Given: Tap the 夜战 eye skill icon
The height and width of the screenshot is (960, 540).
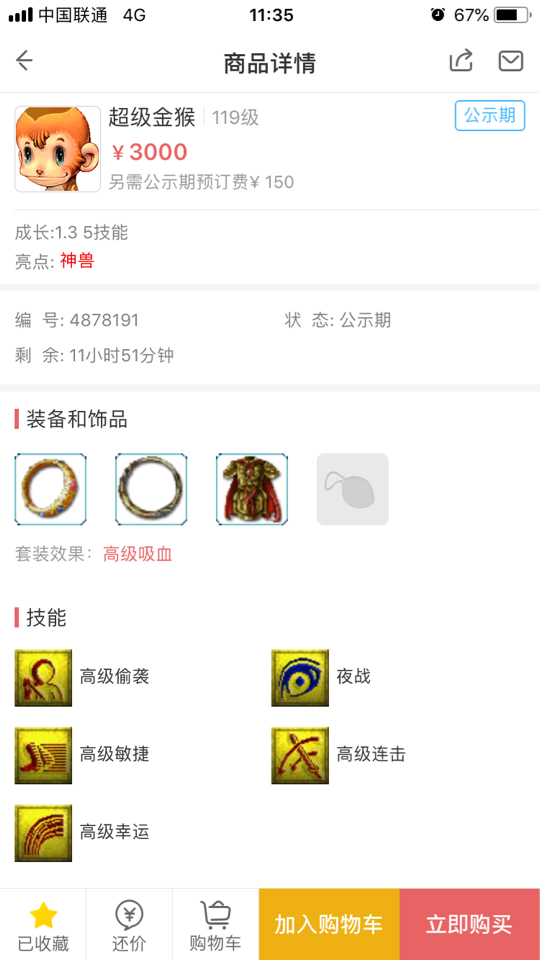Looking at the screenshot, I should 300,678.
